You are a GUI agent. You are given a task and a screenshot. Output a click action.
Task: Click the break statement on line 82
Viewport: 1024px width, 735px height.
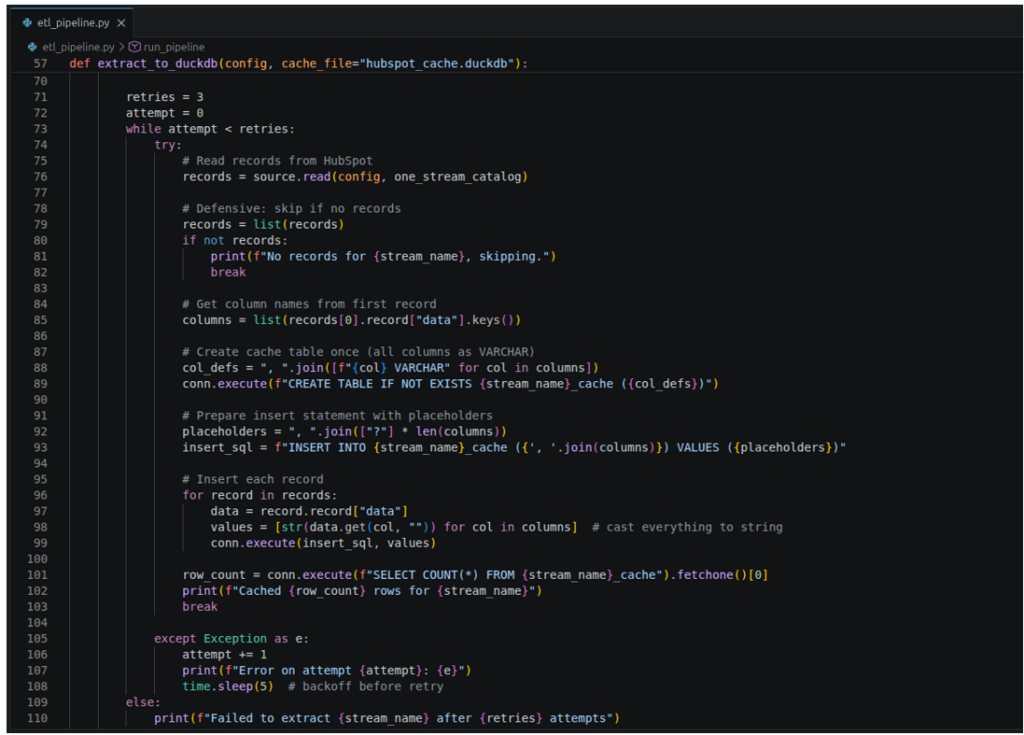[x=228, y=272]
